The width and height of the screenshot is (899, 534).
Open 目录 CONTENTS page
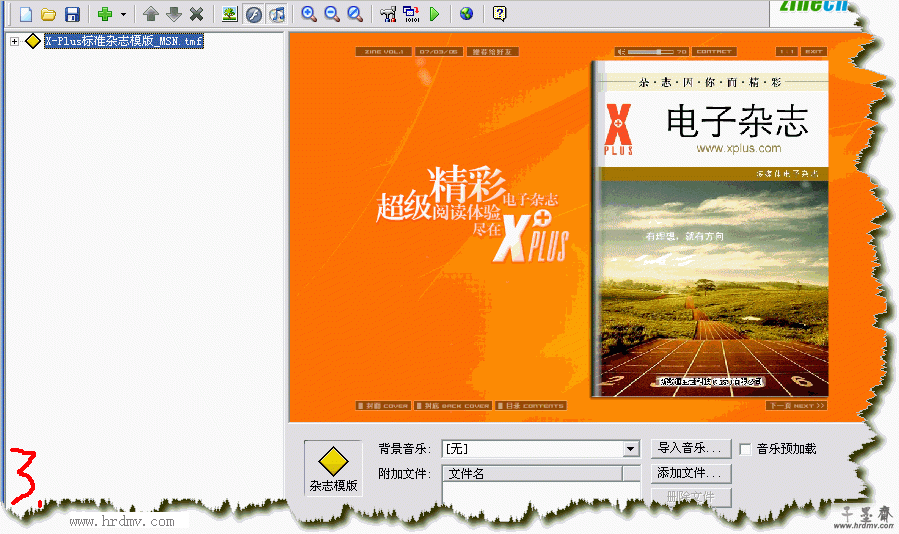tap(531, 406)
